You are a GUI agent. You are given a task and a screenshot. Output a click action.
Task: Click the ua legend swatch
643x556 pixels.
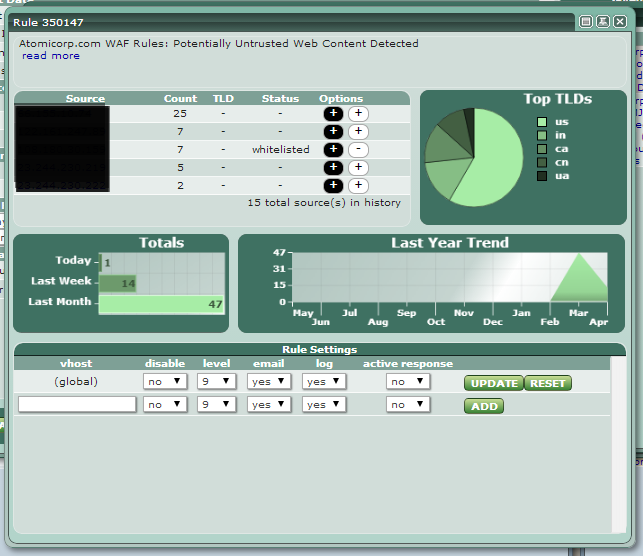pyautogui.click(x=542, y=176)
